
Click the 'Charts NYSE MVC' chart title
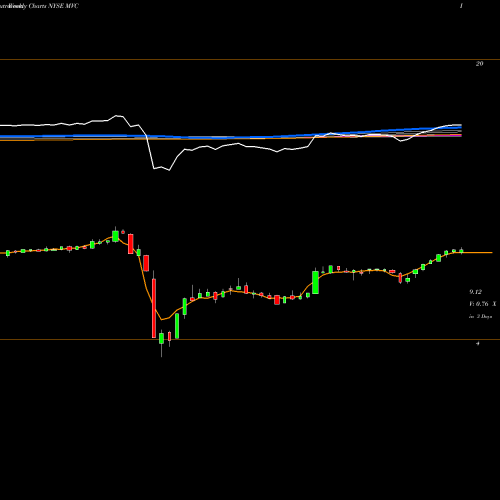point(54,6)
